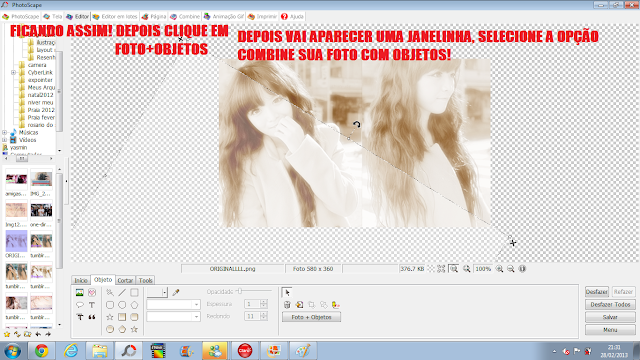
Task: Activate the eyedropper color picker
Action: (x=176, y=292)
